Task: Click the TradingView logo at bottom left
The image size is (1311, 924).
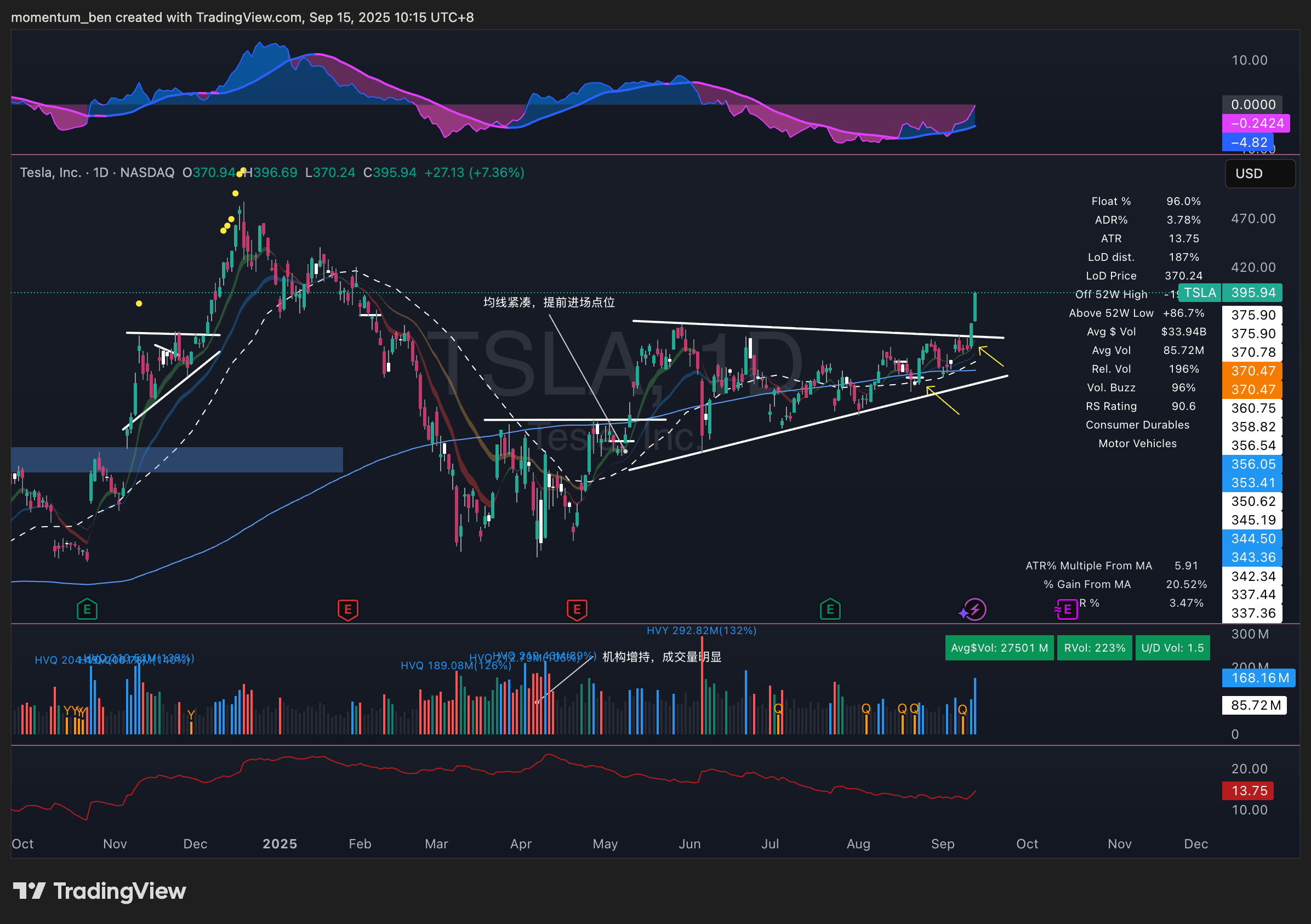Action: coord(99,891)
